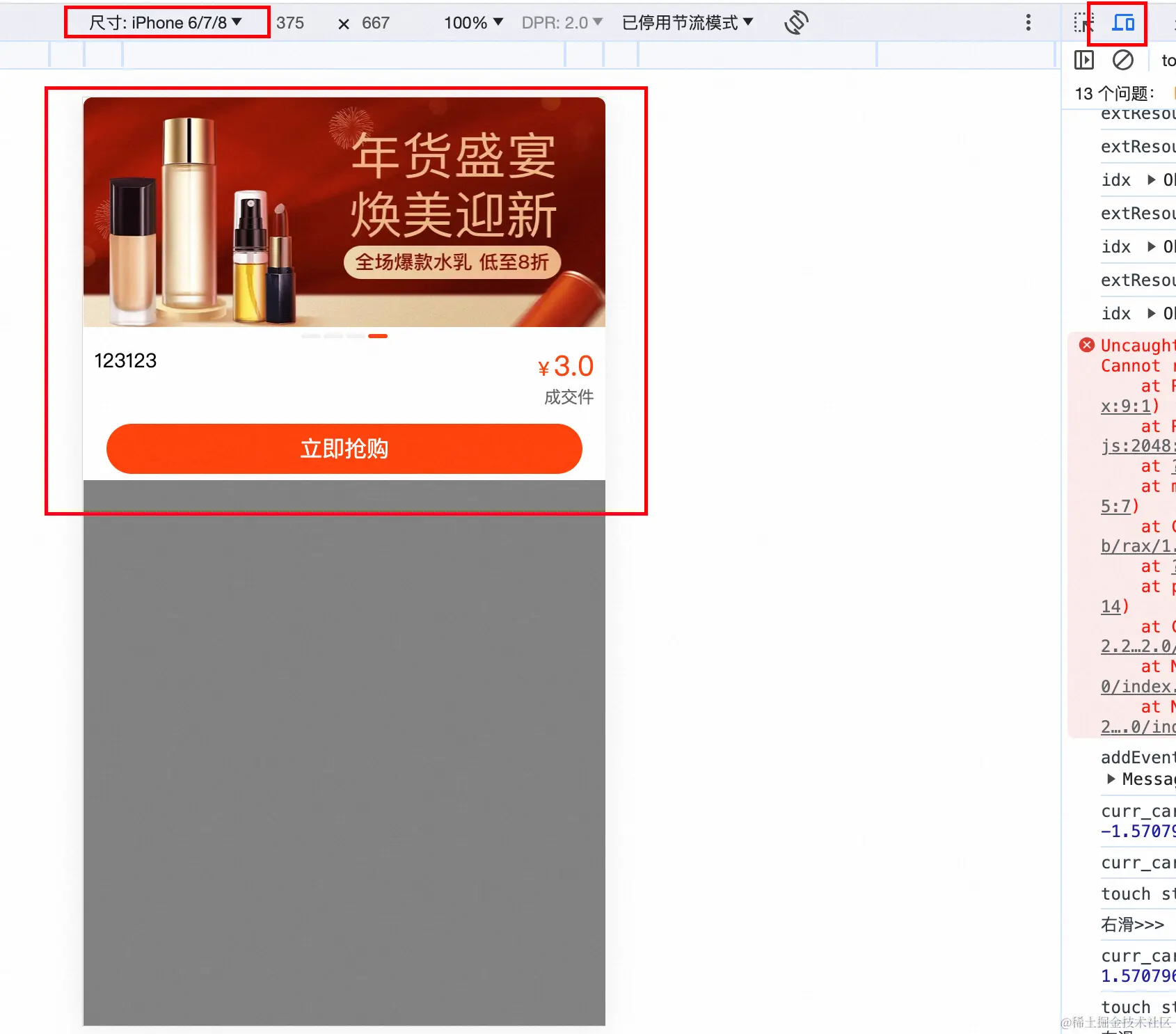Viewport: 1176px width, 1034px height.
Task: Open the 已停用节流模式 throttling dropdown
Action: 688,23
